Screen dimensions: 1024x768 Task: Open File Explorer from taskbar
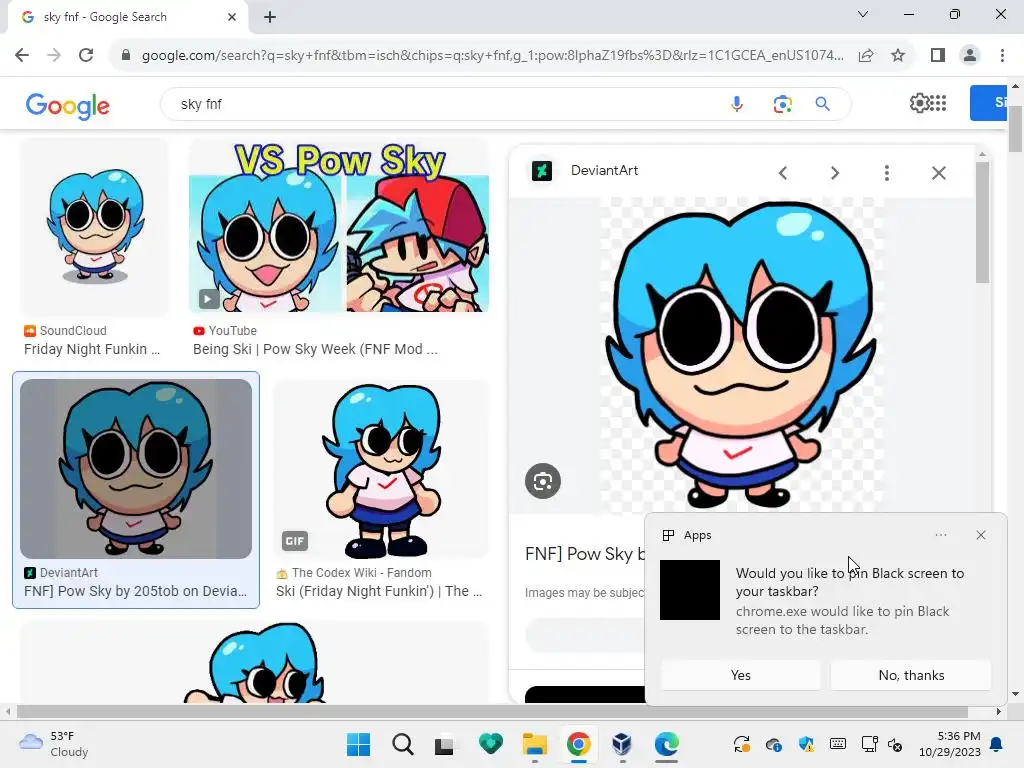click(x=534, y=744)
